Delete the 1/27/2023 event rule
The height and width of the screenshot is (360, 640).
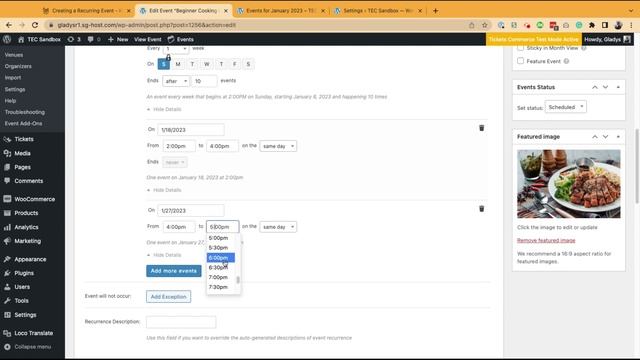482,209
